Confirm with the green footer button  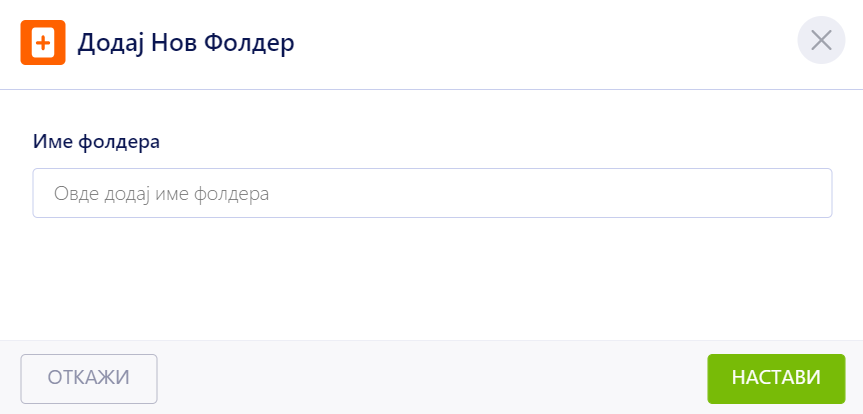[x=776, y=378]
